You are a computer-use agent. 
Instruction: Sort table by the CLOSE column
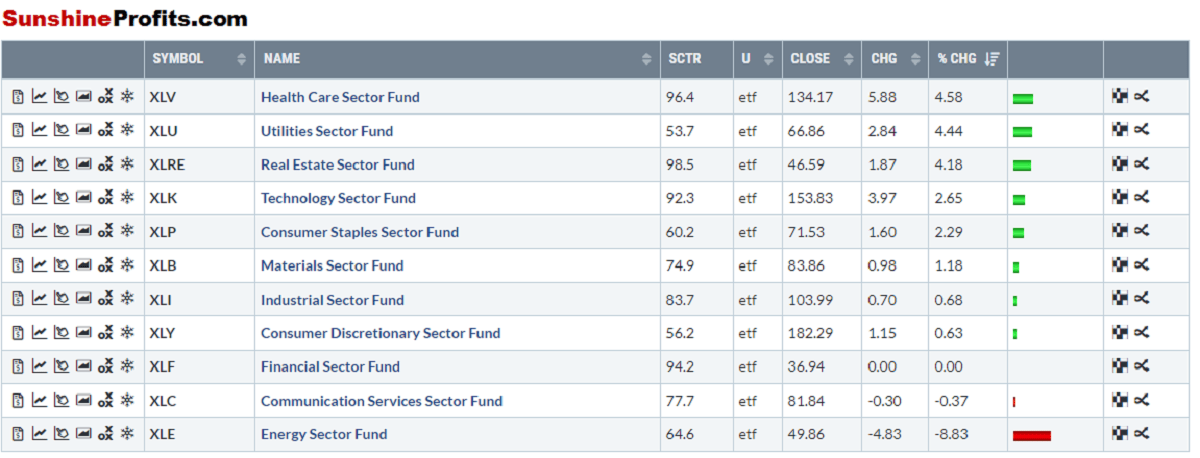pos(849,59)
